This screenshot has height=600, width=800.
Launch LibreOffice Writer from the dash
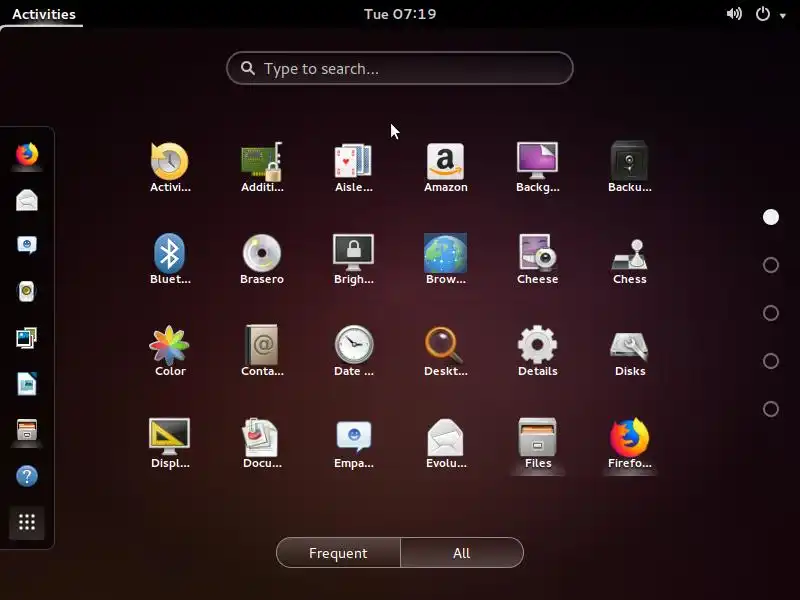point(27,384)
